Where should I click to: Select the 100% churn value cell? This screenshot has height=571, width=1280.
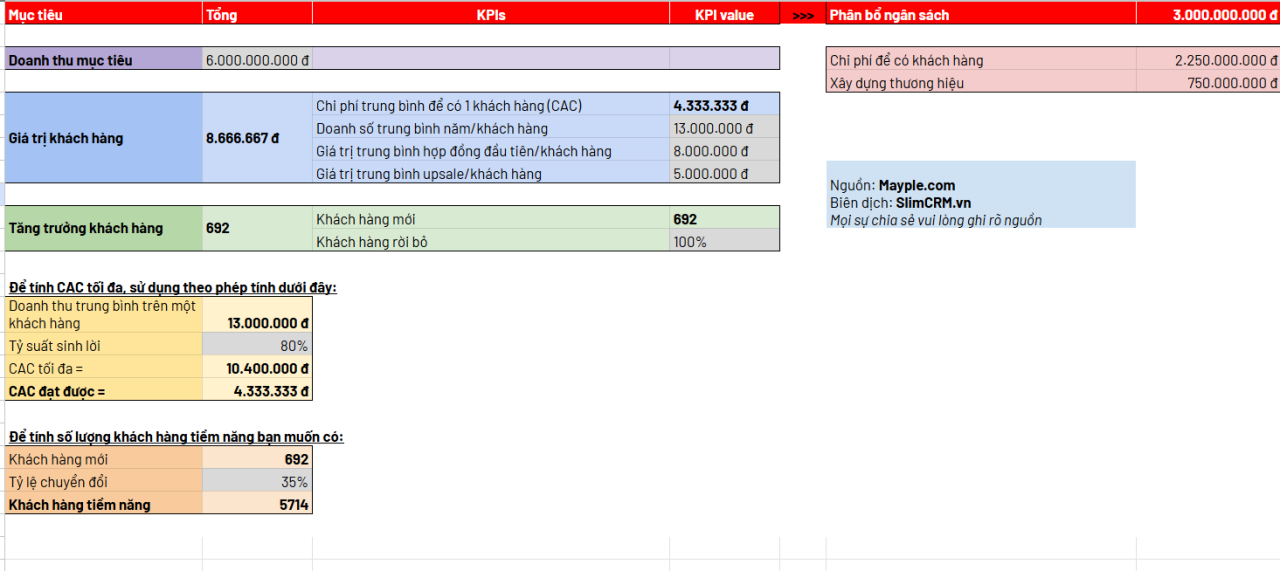[x=725, y=241]
